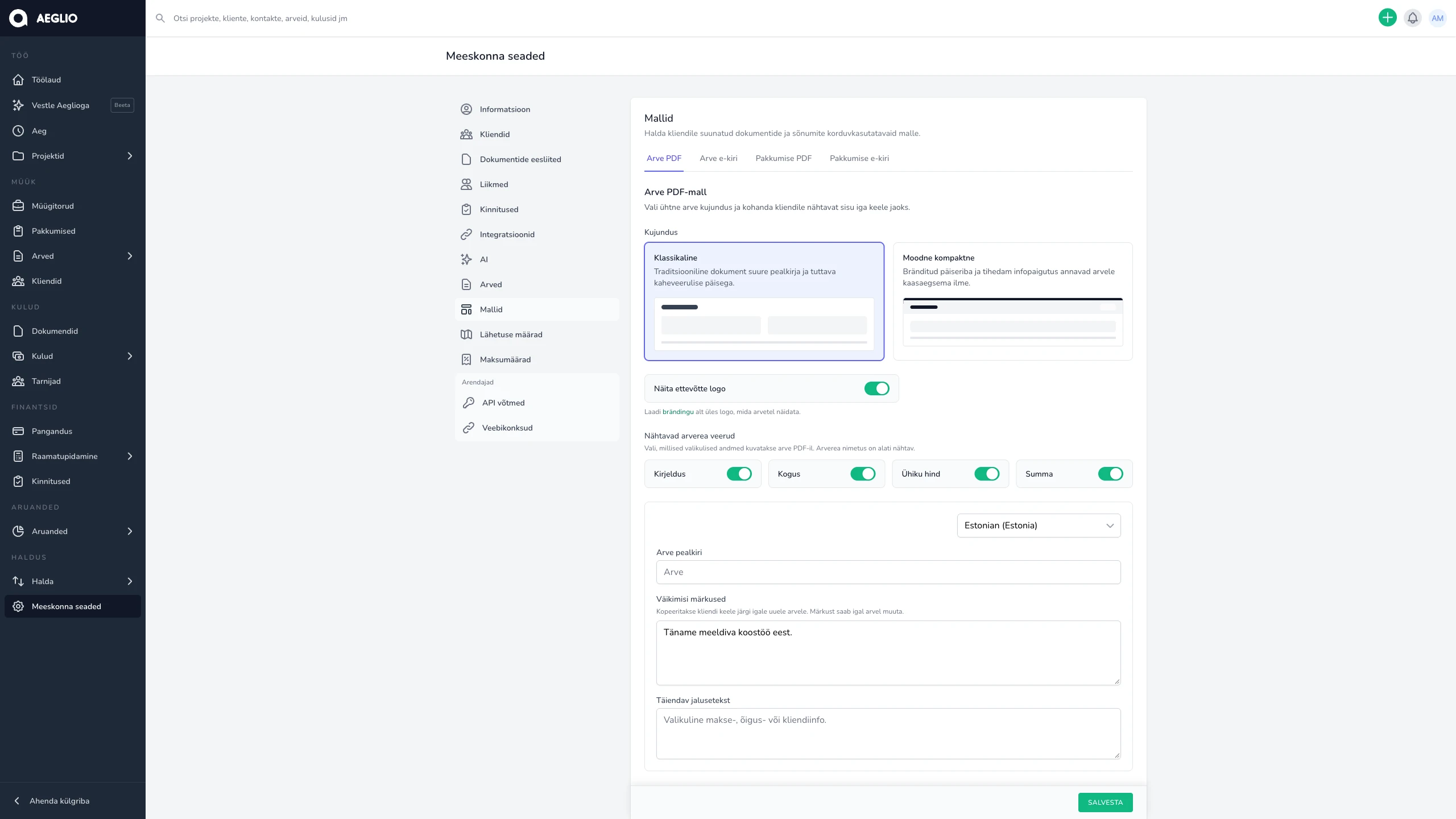The image size is (1456, 819).
Task: Toggle the Summa column switch
Action: pyautogui.click(x=1110, y=474)
